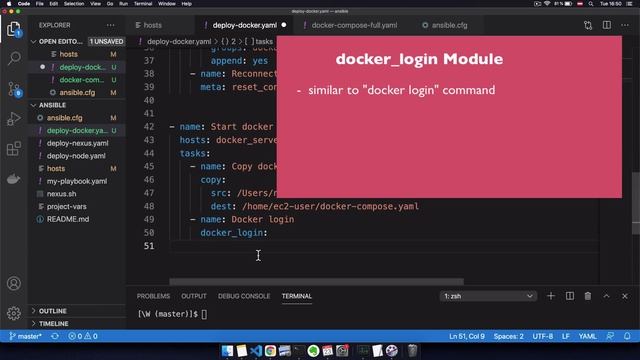Image resolution: width=640 pixels, height=360 pixels.
Task: Split the terminal panel
Action: [x=570, y=296]
